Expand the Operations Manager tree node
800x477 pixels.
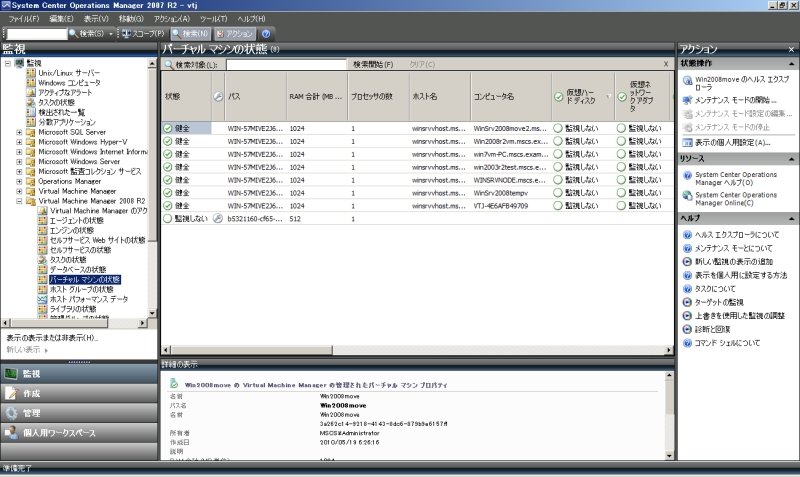tap(19, 181)
